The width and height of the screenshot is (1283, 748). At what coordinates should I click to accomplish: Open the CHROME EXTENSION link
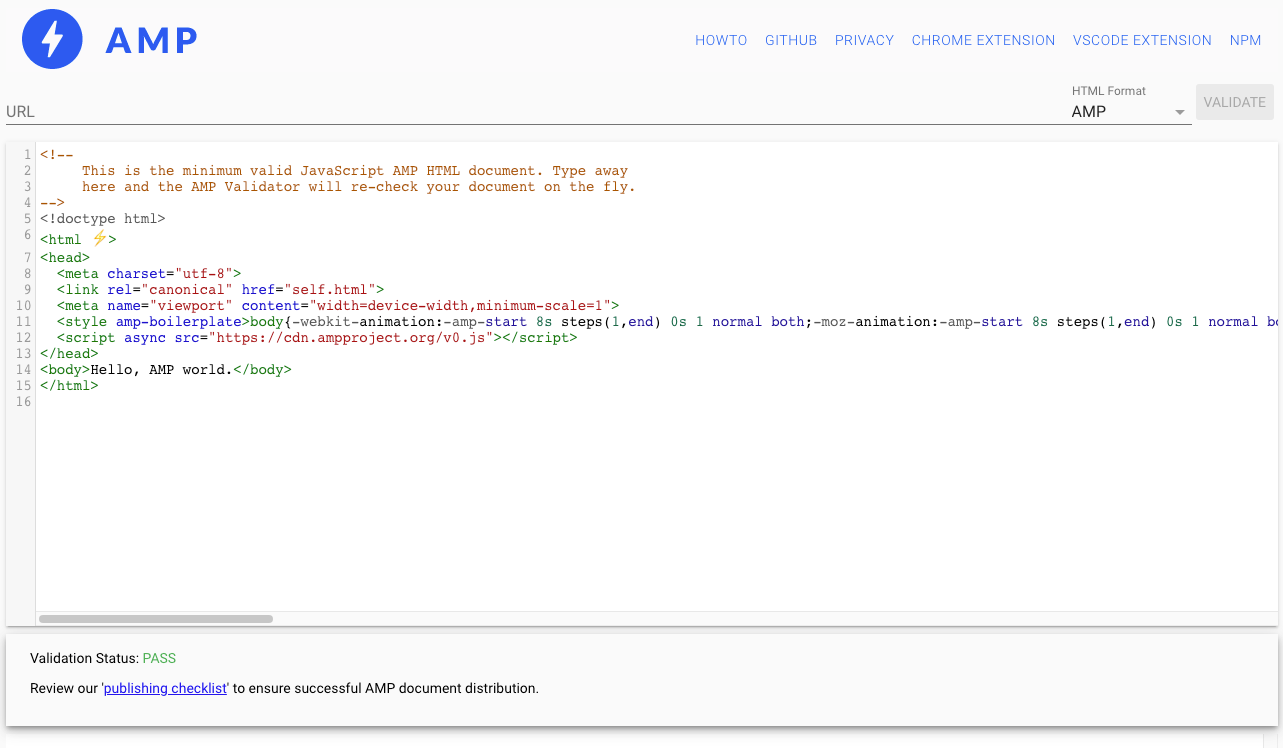point(983,40)
